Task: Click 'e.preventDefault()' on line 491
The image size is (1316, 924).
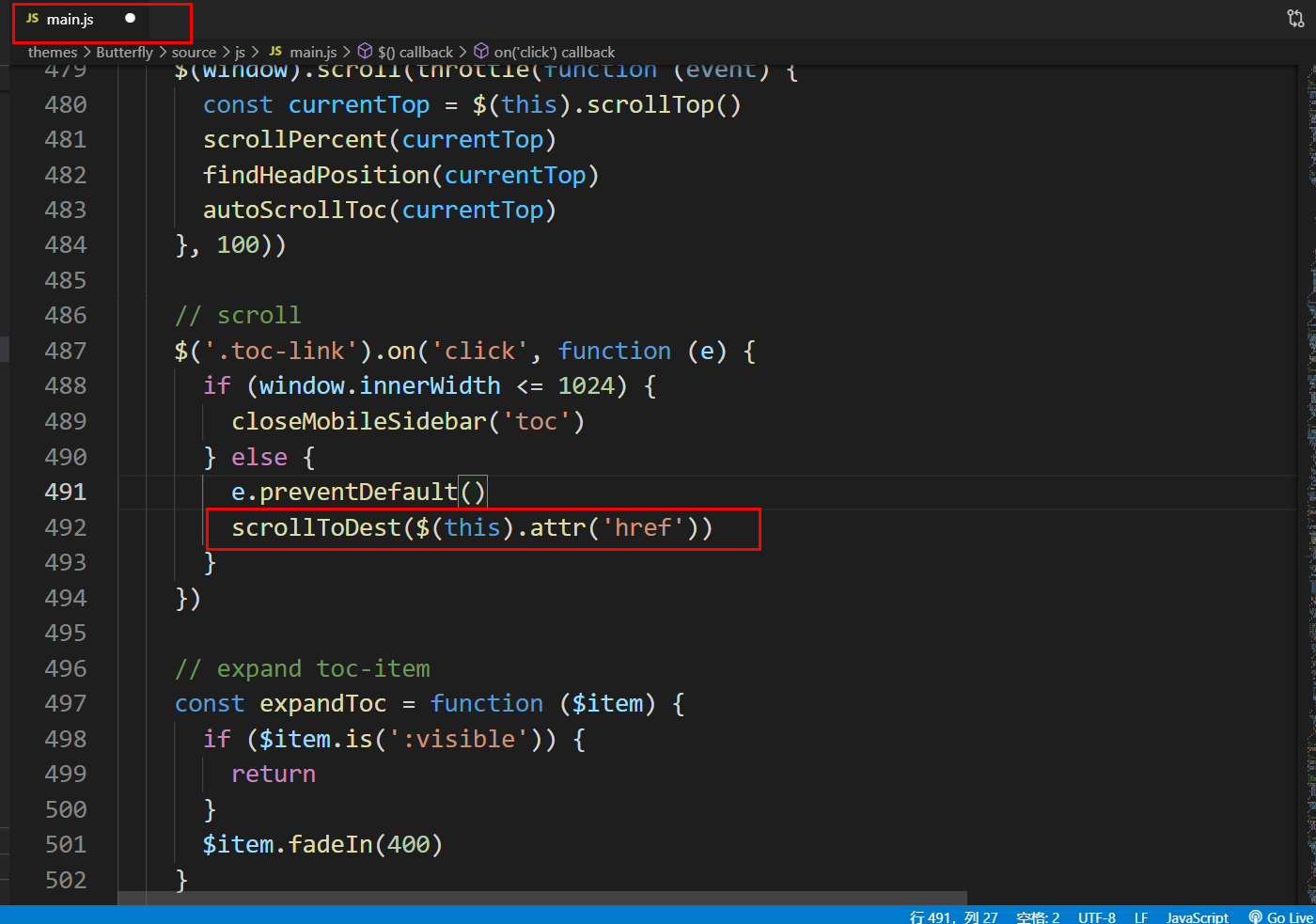Action: click(359, 492)
